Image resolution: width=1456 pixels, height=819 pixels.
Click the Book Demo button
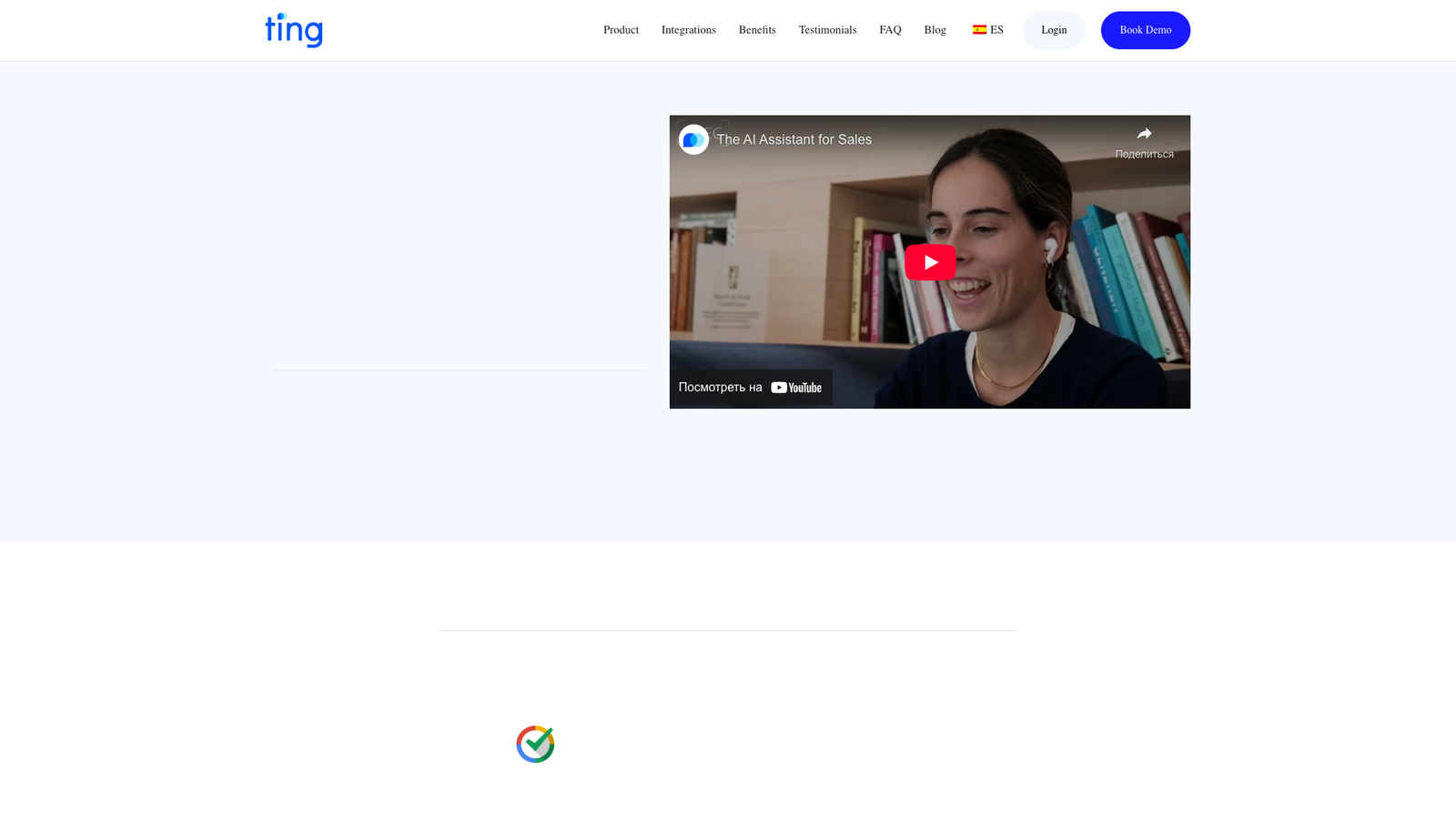(1145, 30)
